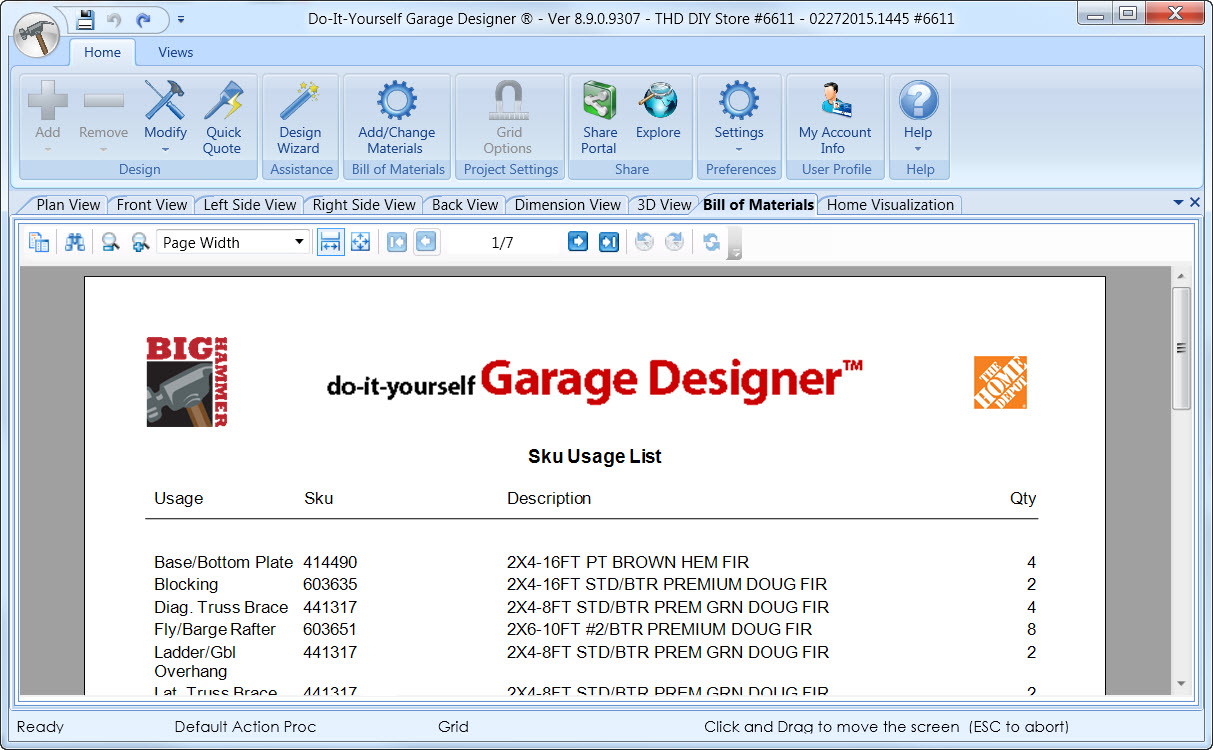The height and width of the screenshot is (750, 1213).
Task: Click the report scrollbar up arrow
Action: [1181, 276]
